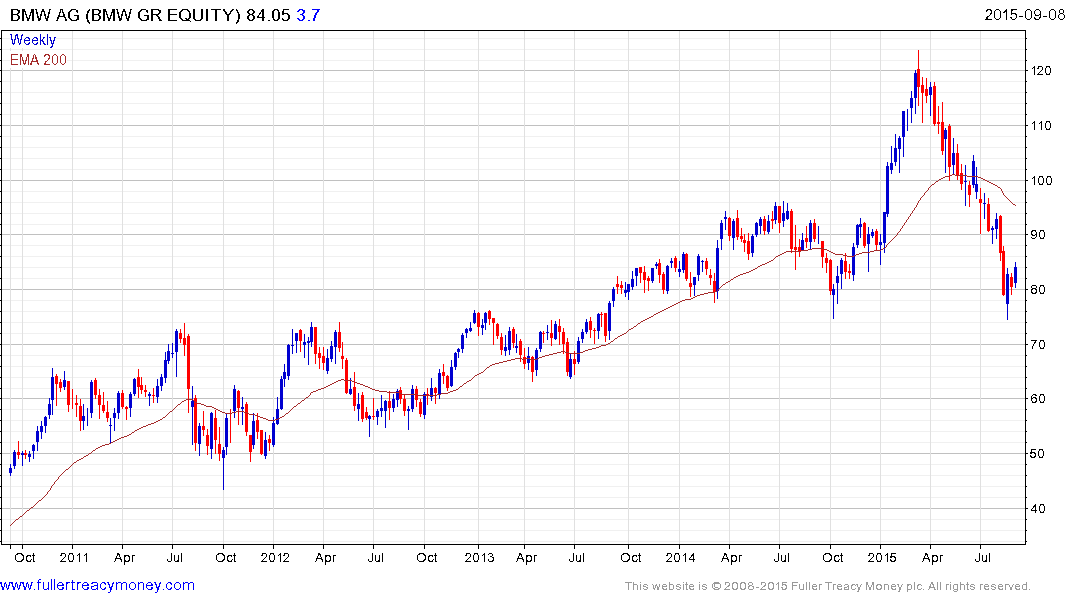Click the BMW AG chart title
This screenshot has width=1075, height=600.
pos(165,15)
